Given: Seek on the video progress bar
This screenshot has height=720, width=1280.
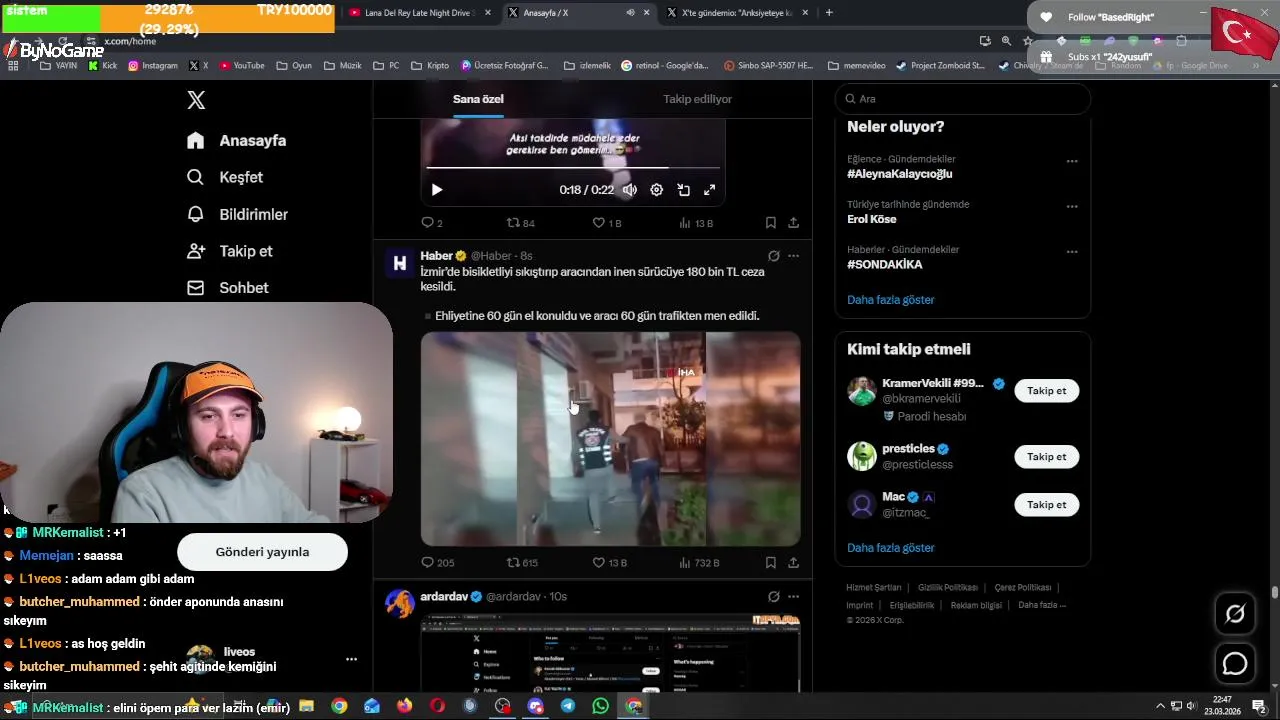Looking at the screenshot, I should point(573,168).
